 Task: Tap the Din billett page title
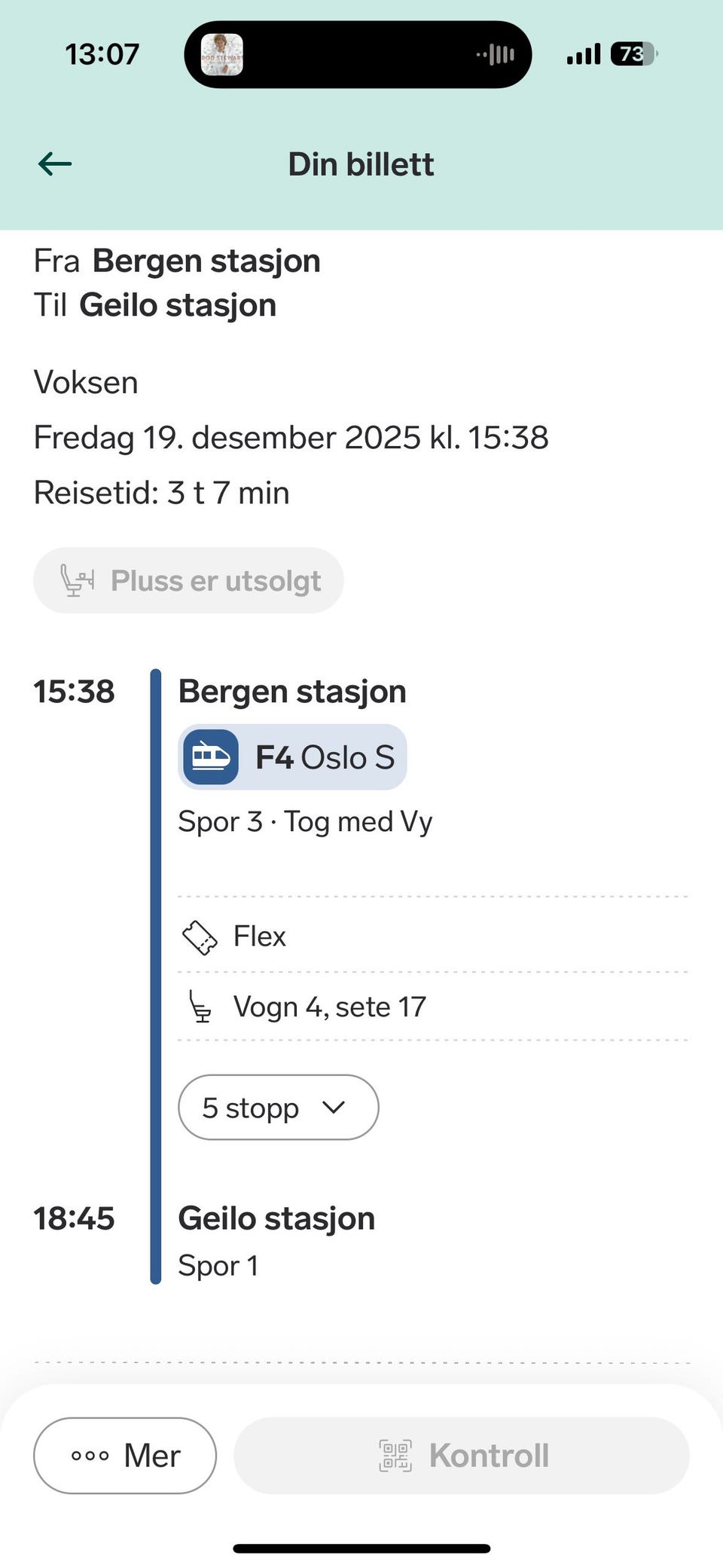tap(361, 164)
